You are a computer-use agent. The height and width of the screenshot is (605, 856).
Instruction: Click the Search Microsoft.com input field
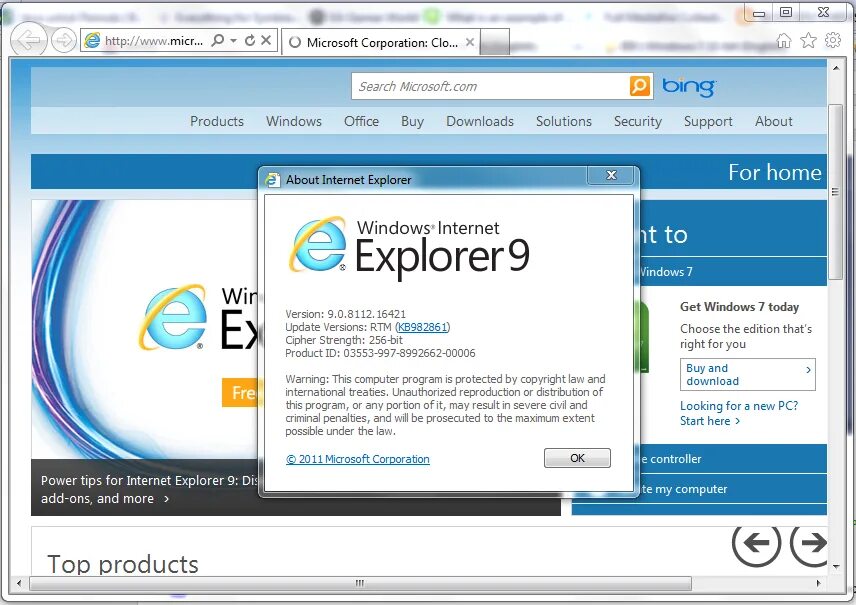coord(491,86)
